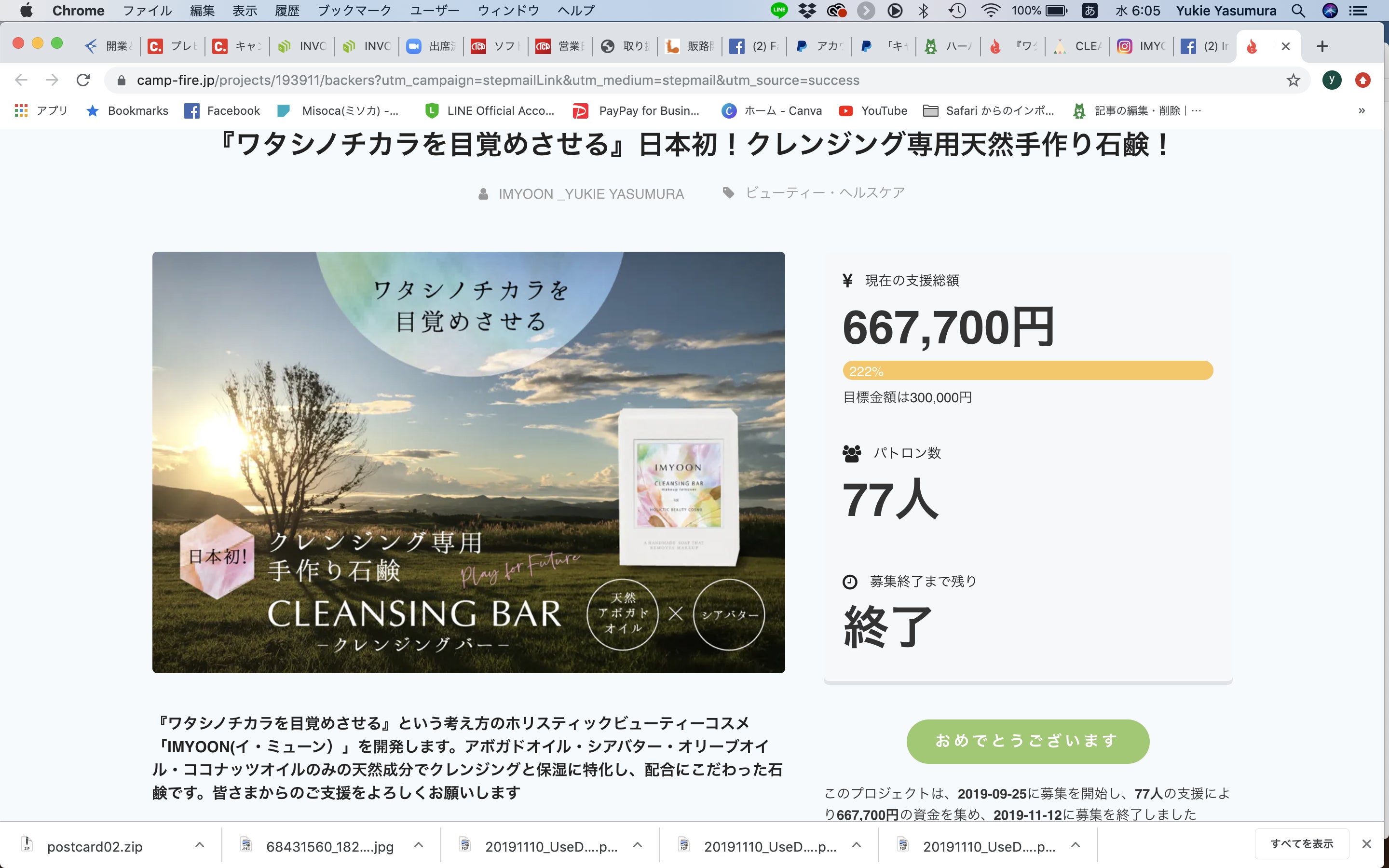Show hidden bookmarks with the double chevron
Viewport: 1389px width, 868px height.
(x=1362, y=111)
